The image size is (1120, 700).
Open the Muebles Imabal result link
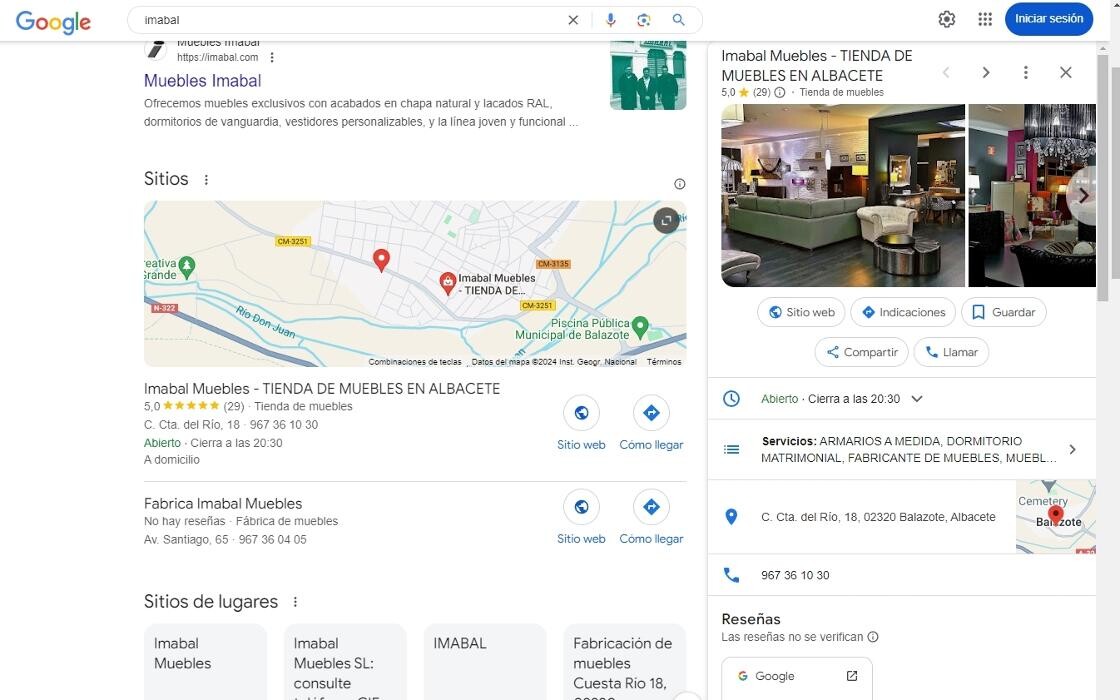click(x=202, y=81)
